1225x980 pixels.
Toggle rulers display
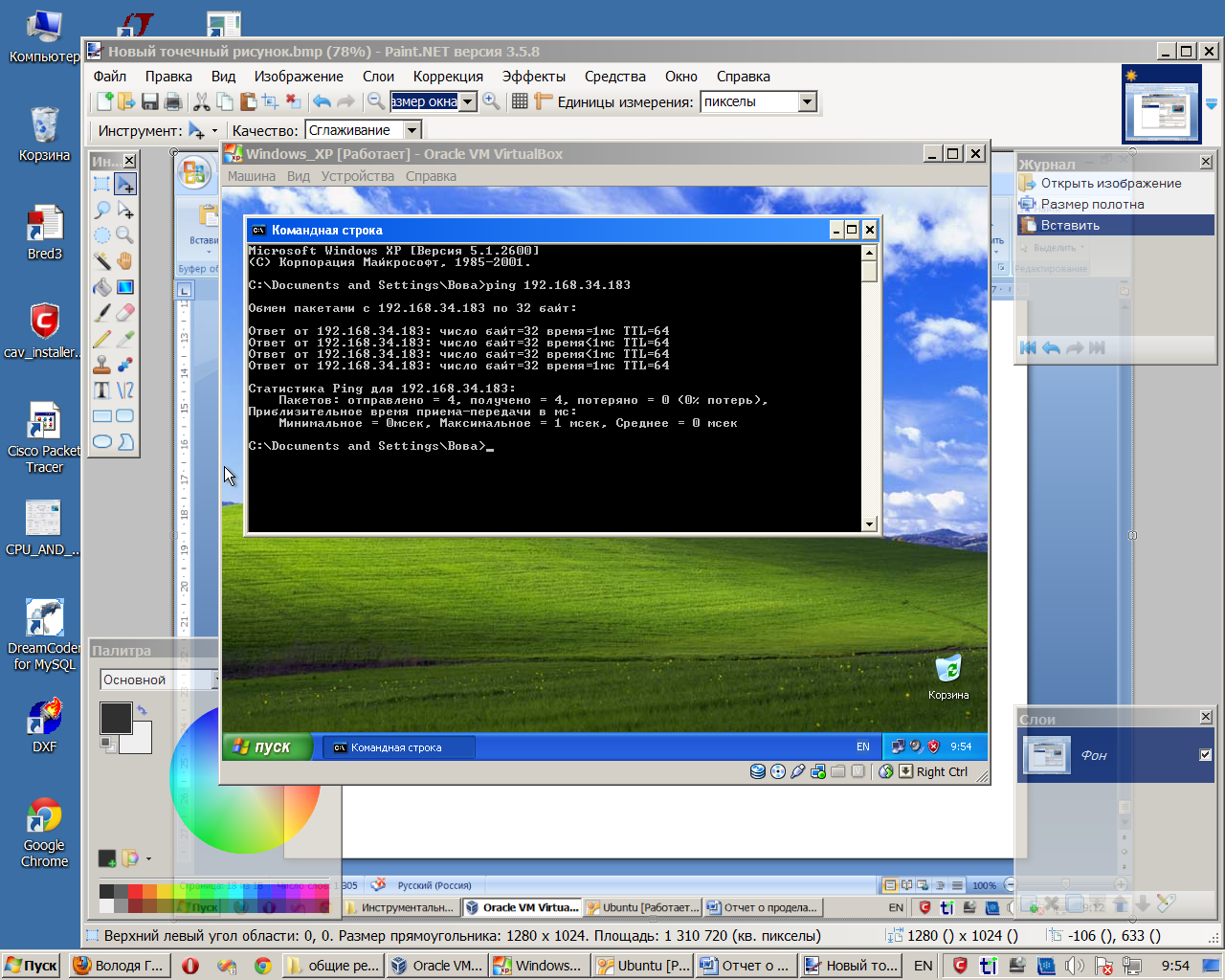pos(543,101)
